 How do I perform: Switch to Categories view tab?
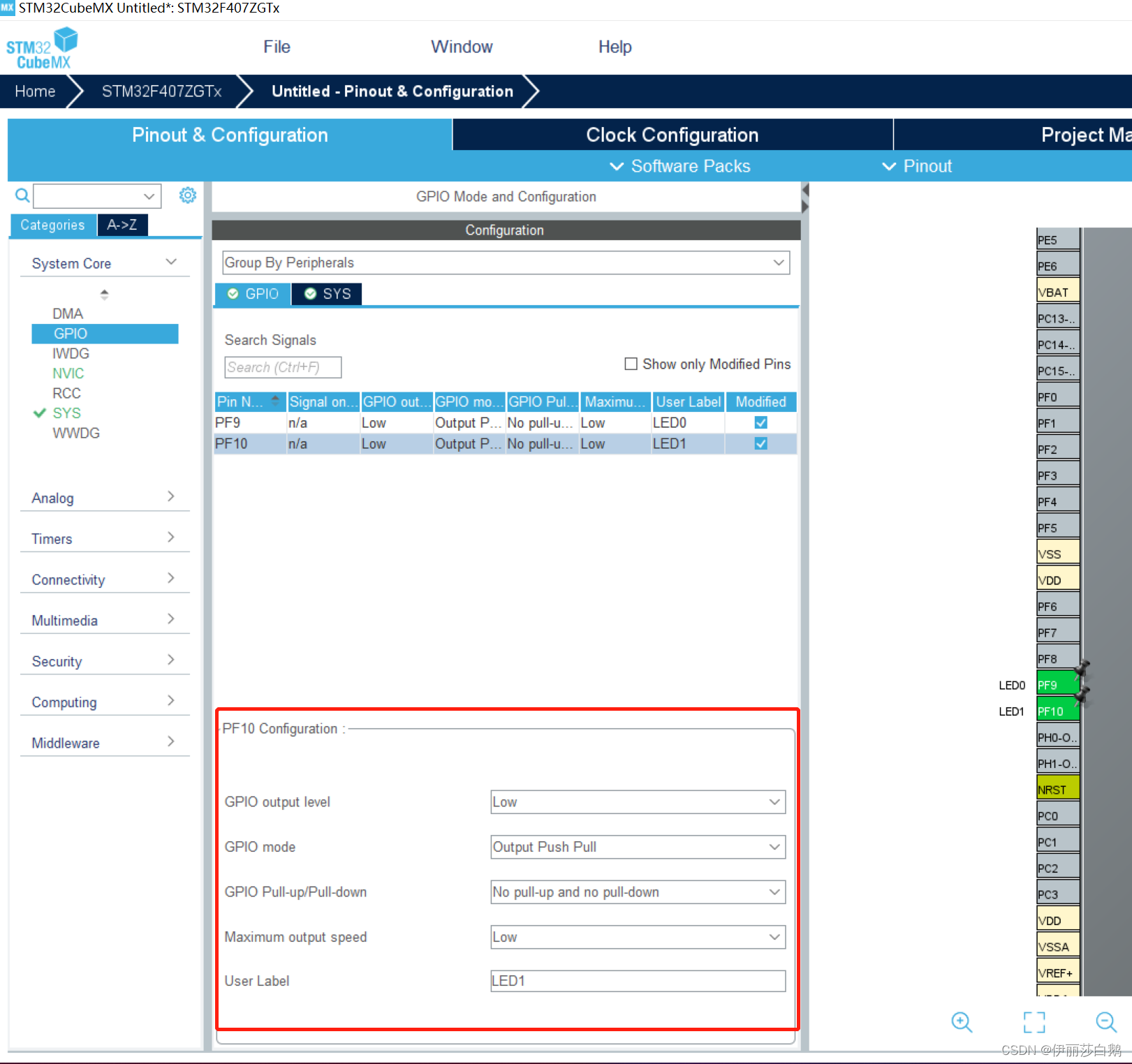pyautogui.click(x=53, y=225)
